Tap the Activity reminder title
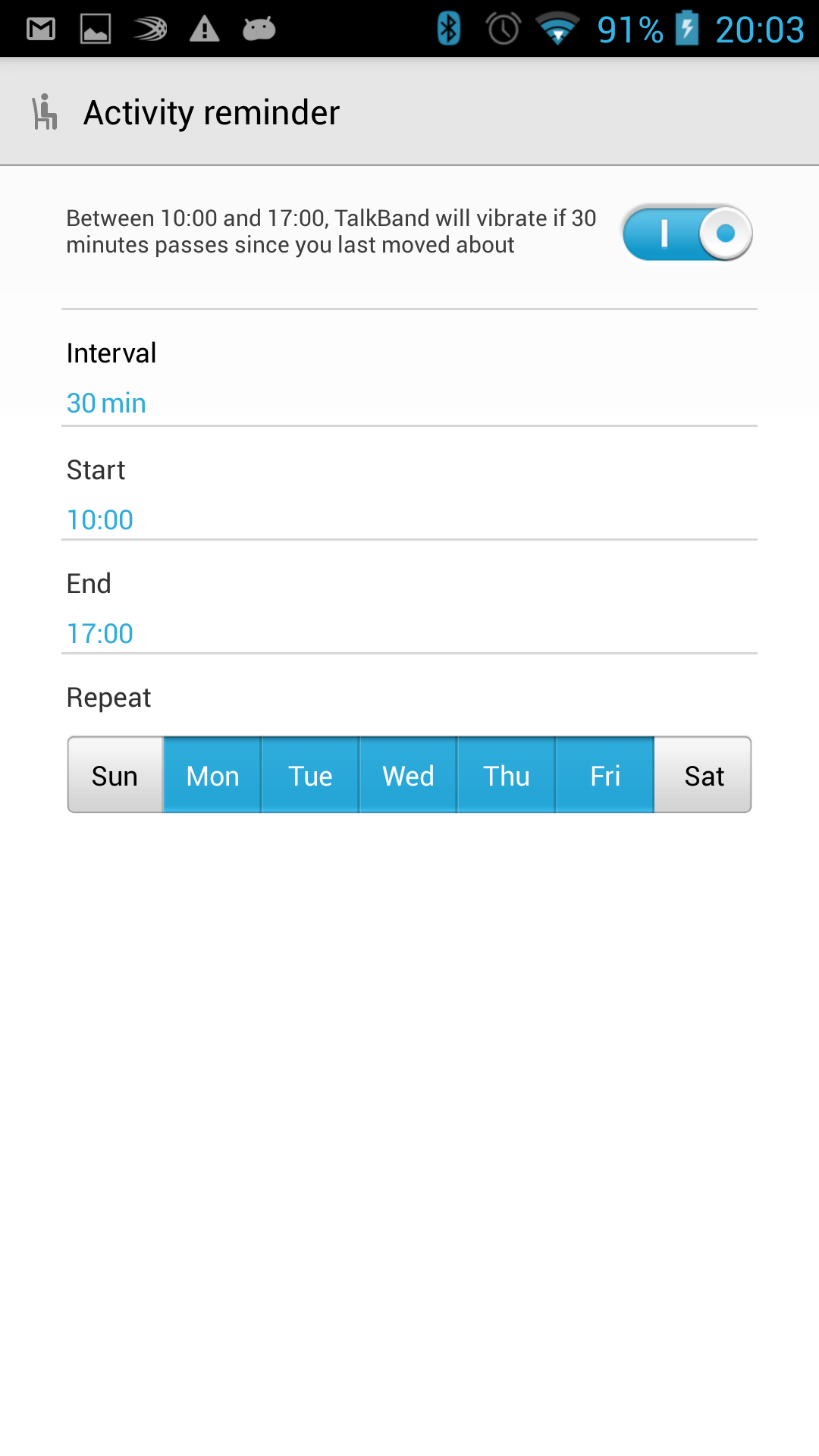The height and width of the screenshot is (1456, 819). 212,113
